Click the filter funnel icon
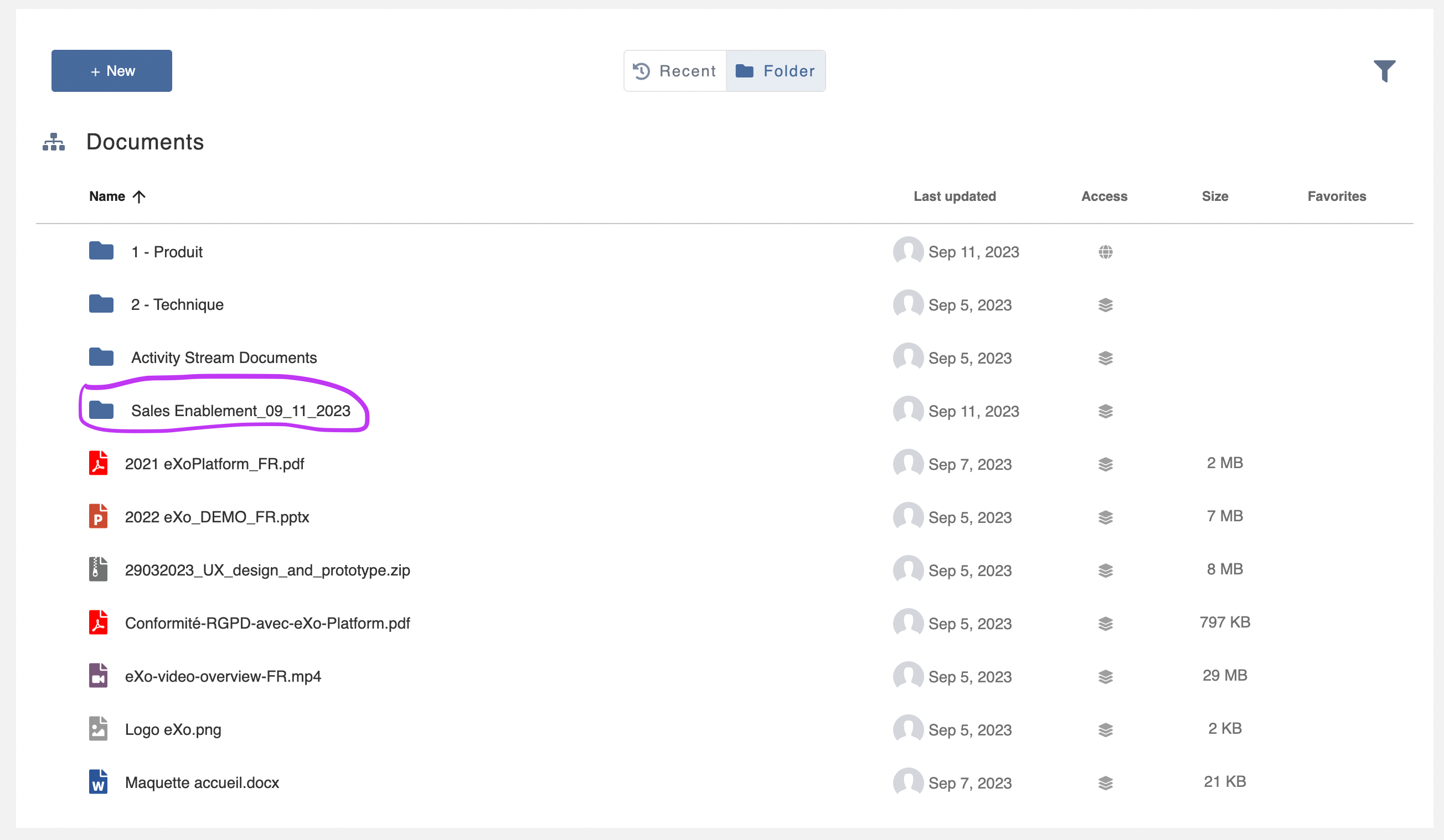This screenshot has width=1444, height=840. pyautogui.click(x=1384, y=71)
